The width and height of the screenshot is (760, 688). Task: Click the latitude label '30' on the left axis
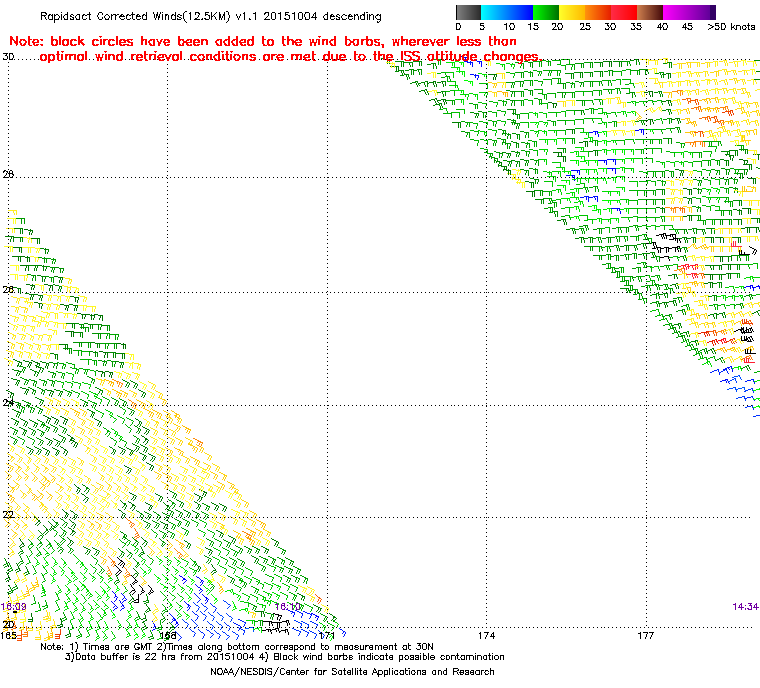[8, 57]
